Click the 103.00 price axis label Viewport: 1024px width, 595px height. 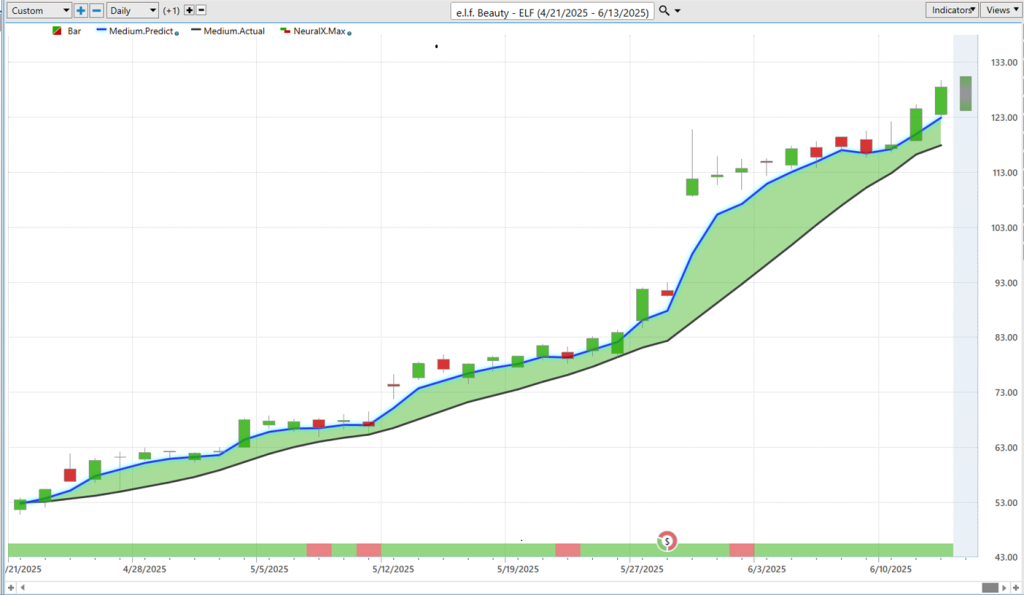pos(1004,228)
